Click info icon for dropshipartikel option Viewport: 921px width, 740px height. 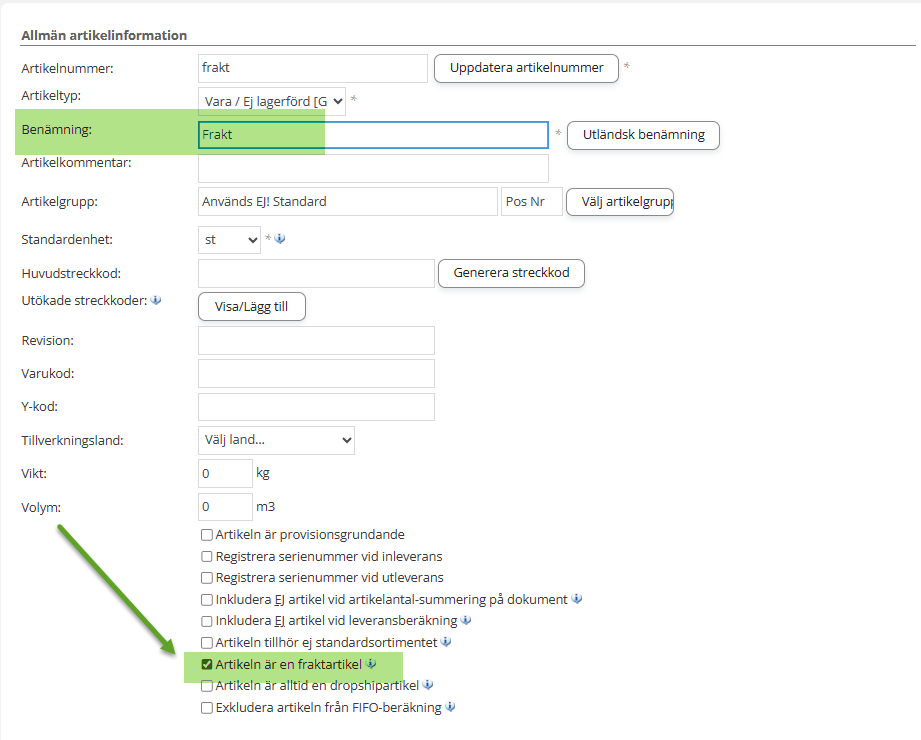pyautogui.click(x=428, y=685)
